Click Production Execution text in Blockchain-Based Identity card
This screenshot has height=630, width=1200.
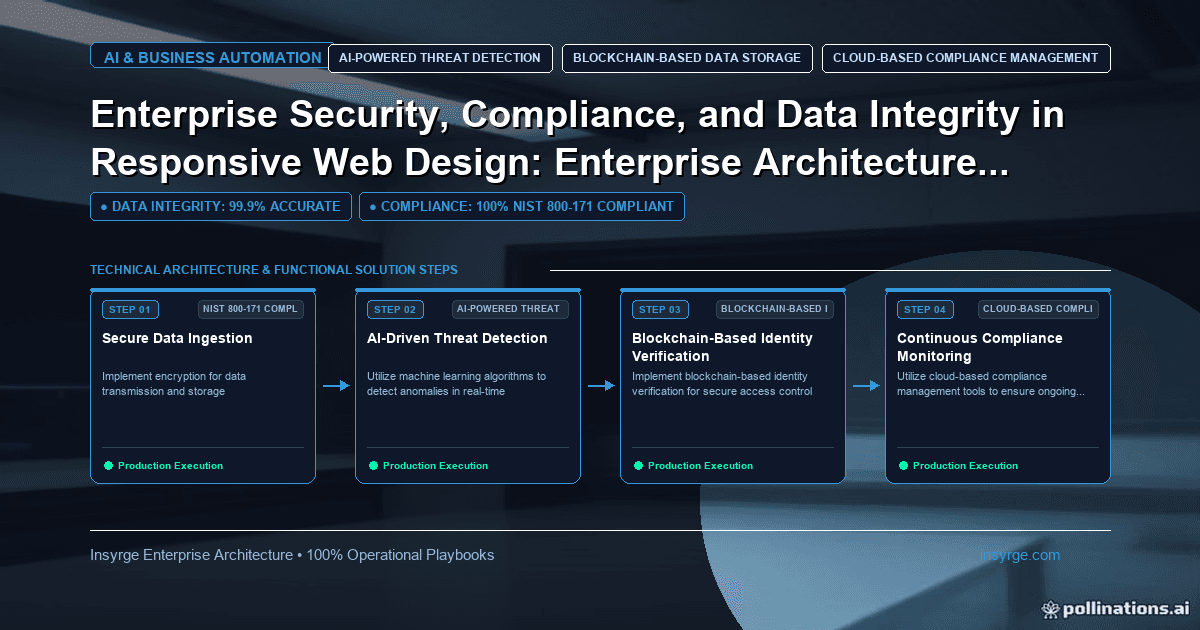point(701,466)
